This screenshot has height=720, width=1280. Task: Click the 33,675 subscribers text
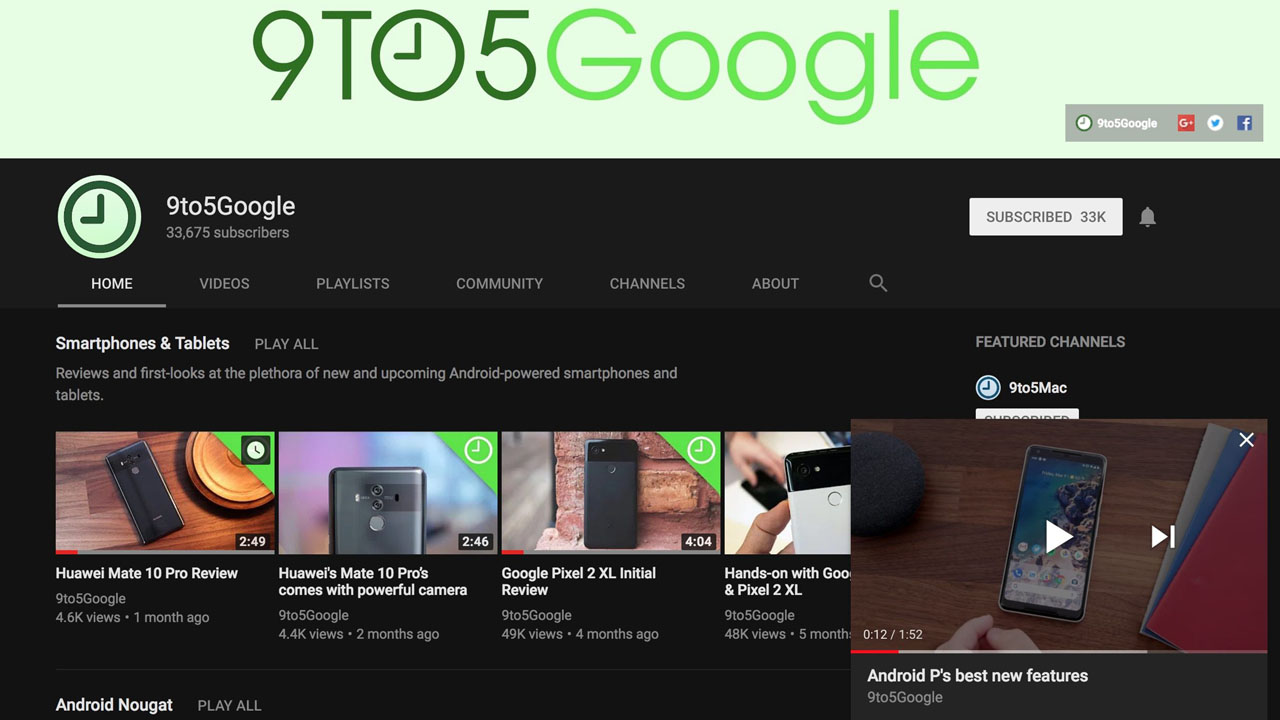tap(227, 233)
